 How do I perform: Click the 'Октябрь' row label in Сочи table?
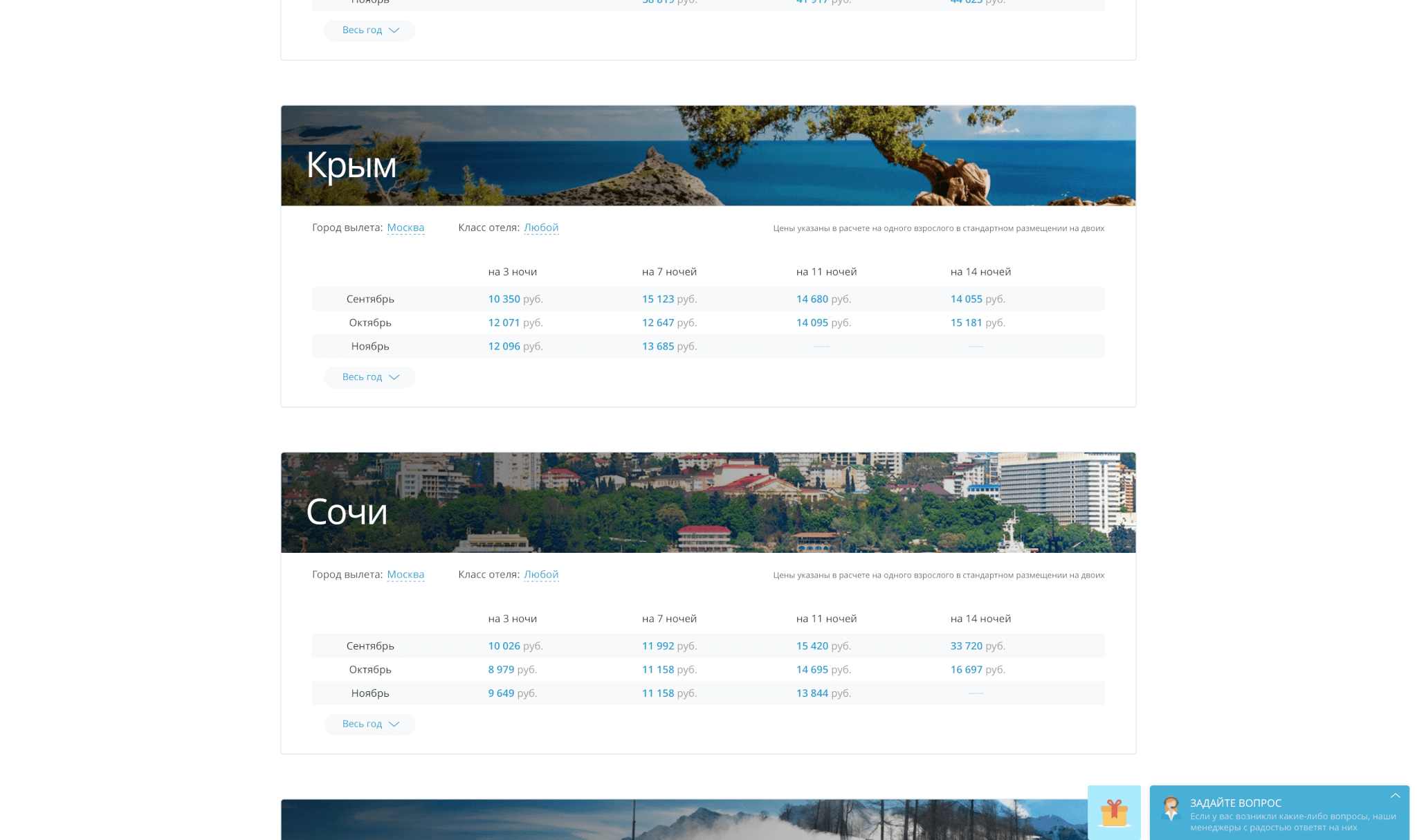tap(370, 669)
